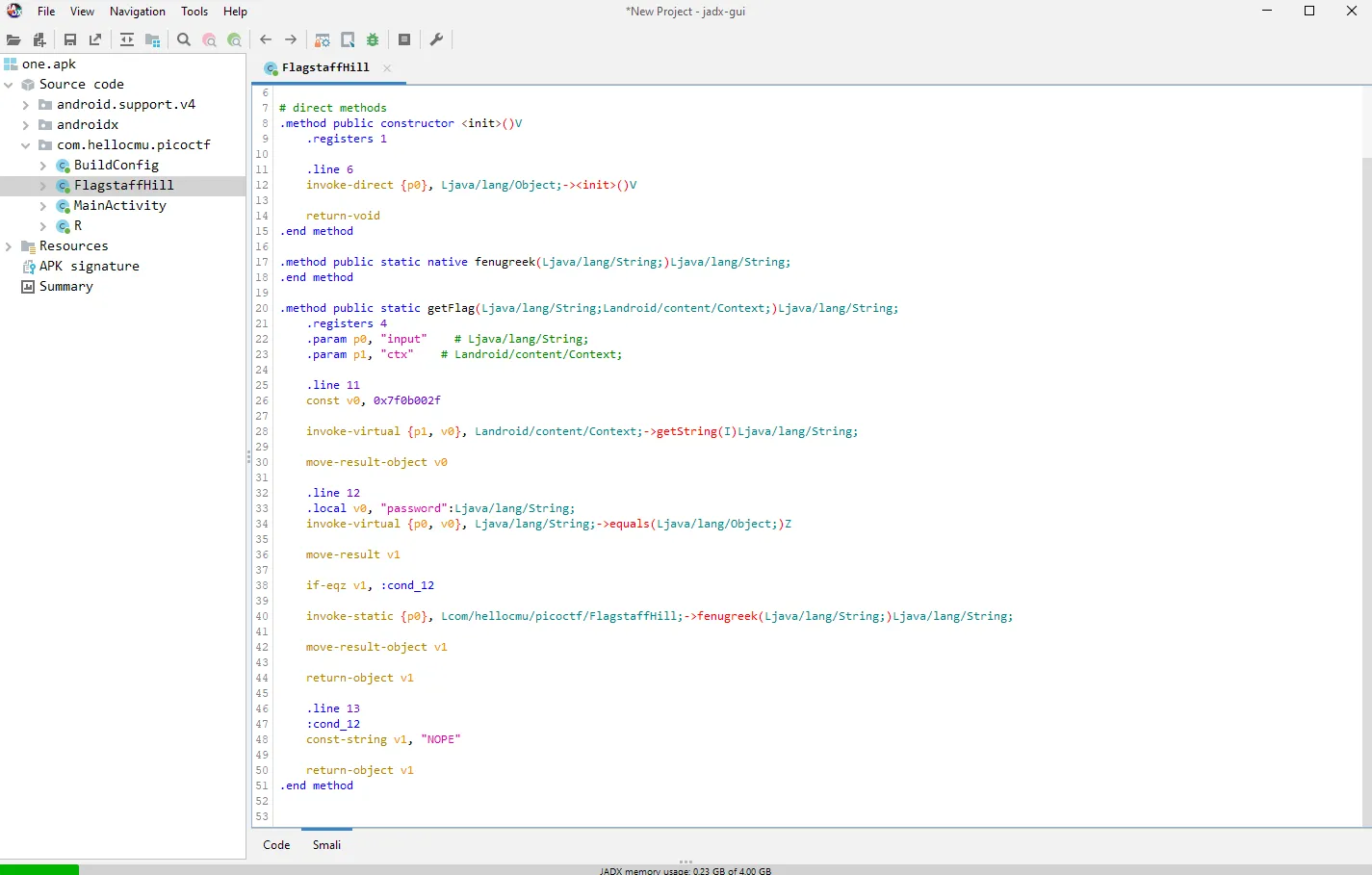Click the FlagstaffHill class icon in tree
Viewport: 1372px width, 875px height.
pos(63,186)
